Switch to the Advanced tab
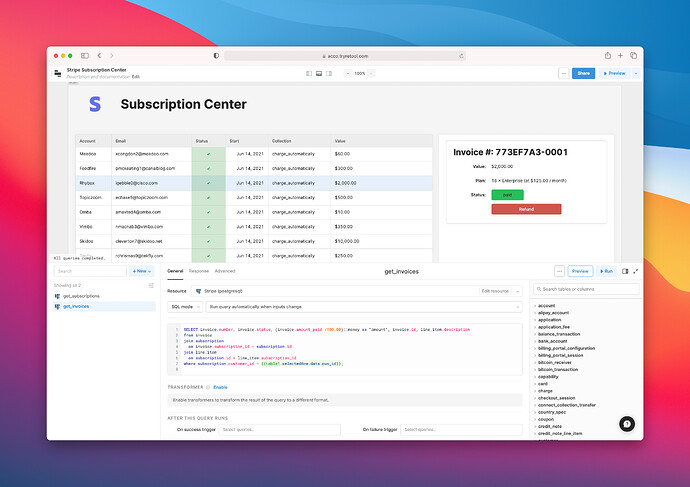Screen dimensions: 690x487 [x=225, y=271]
